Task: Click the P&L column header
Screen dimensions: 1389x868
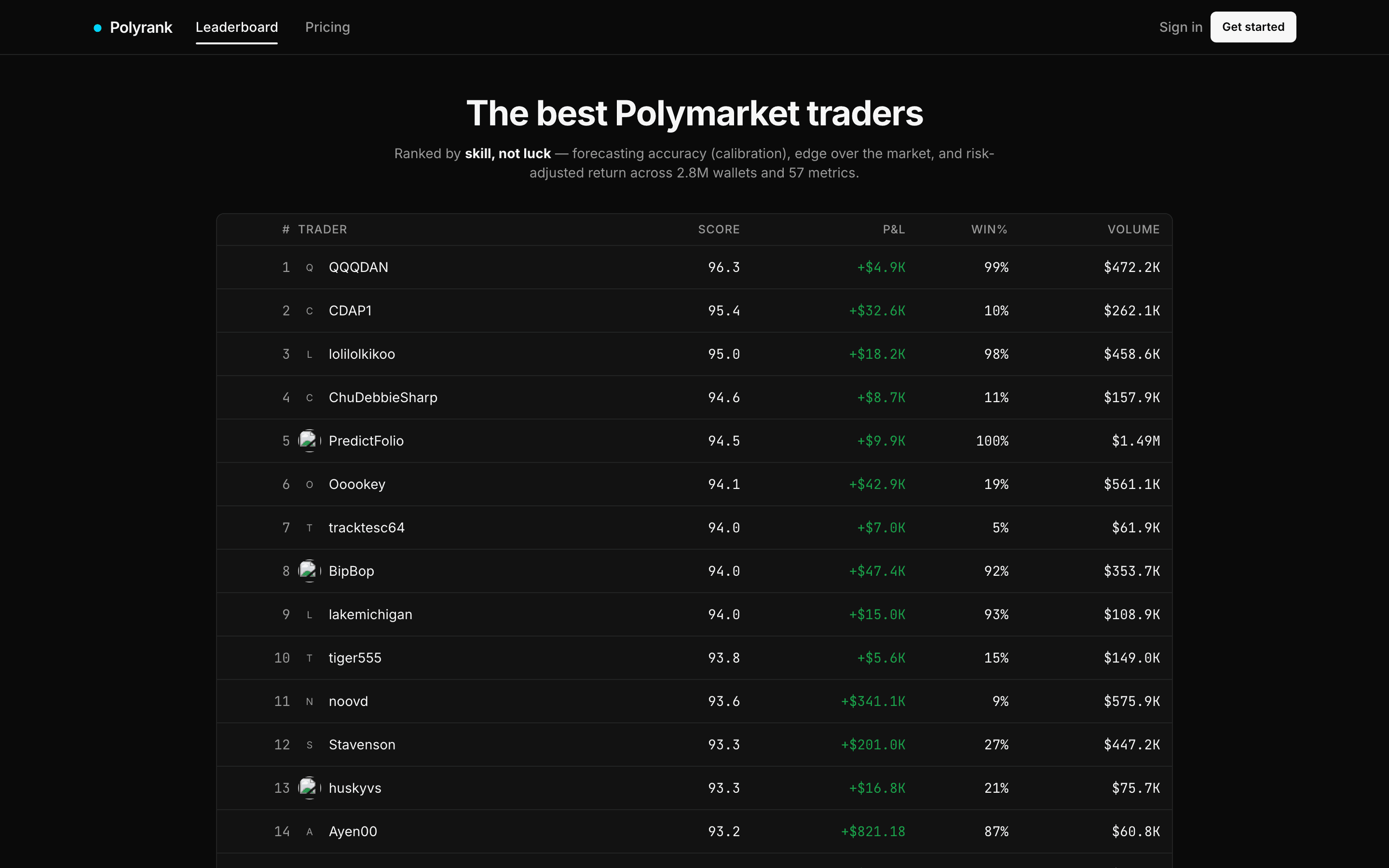Action: point(894,230)
